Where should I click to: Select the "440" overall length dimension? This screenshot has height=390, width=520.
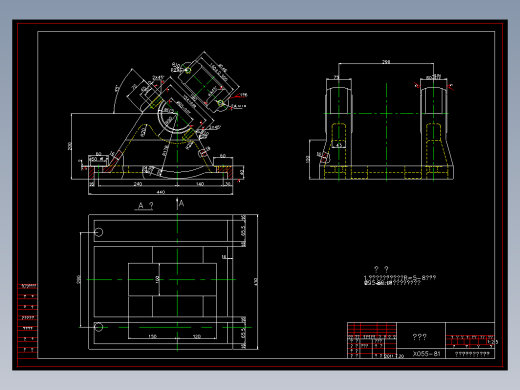[x=161, y=192]
